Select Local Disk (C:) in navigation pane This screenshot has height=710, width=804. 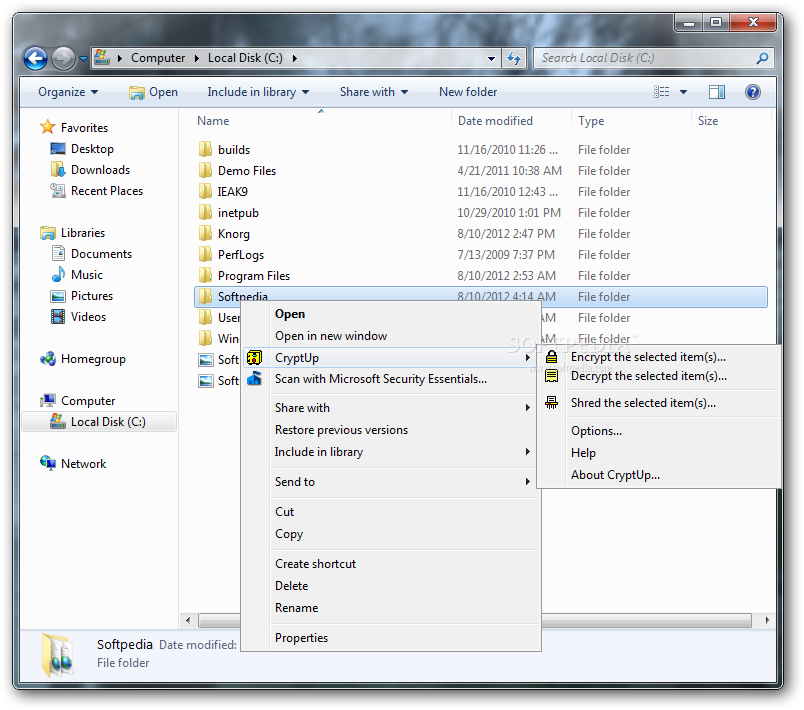(x=99, y=422)
